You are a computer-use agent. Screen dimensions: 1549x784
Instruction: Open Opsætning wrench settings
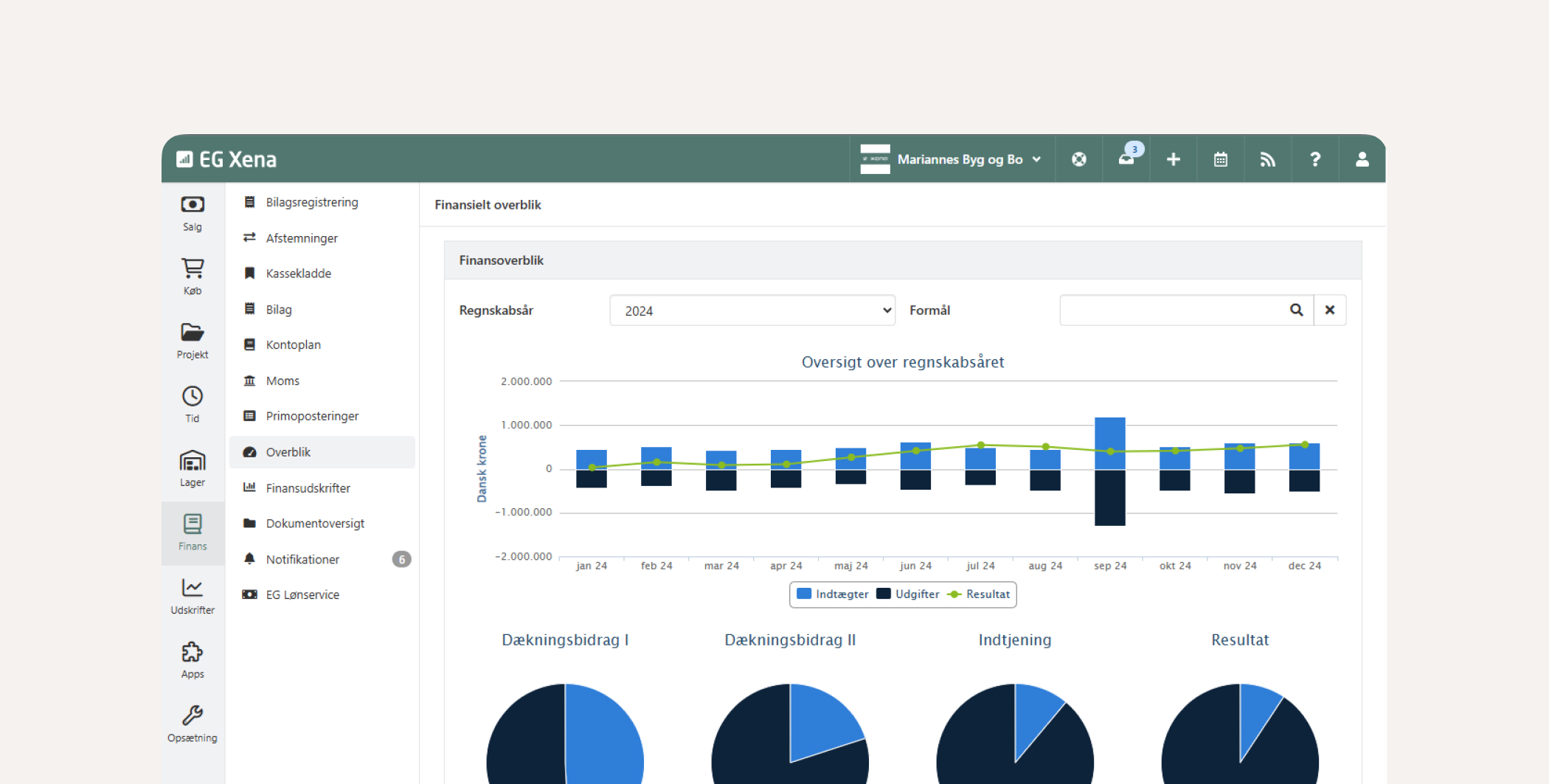tap(193, 724)
